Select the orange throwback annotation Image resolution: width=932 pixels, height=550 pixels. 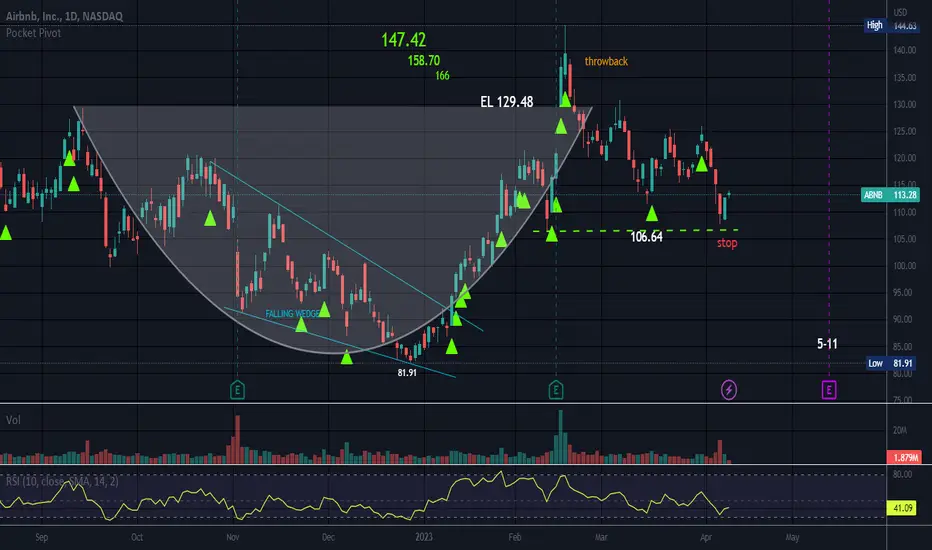[x=606, y=61]
